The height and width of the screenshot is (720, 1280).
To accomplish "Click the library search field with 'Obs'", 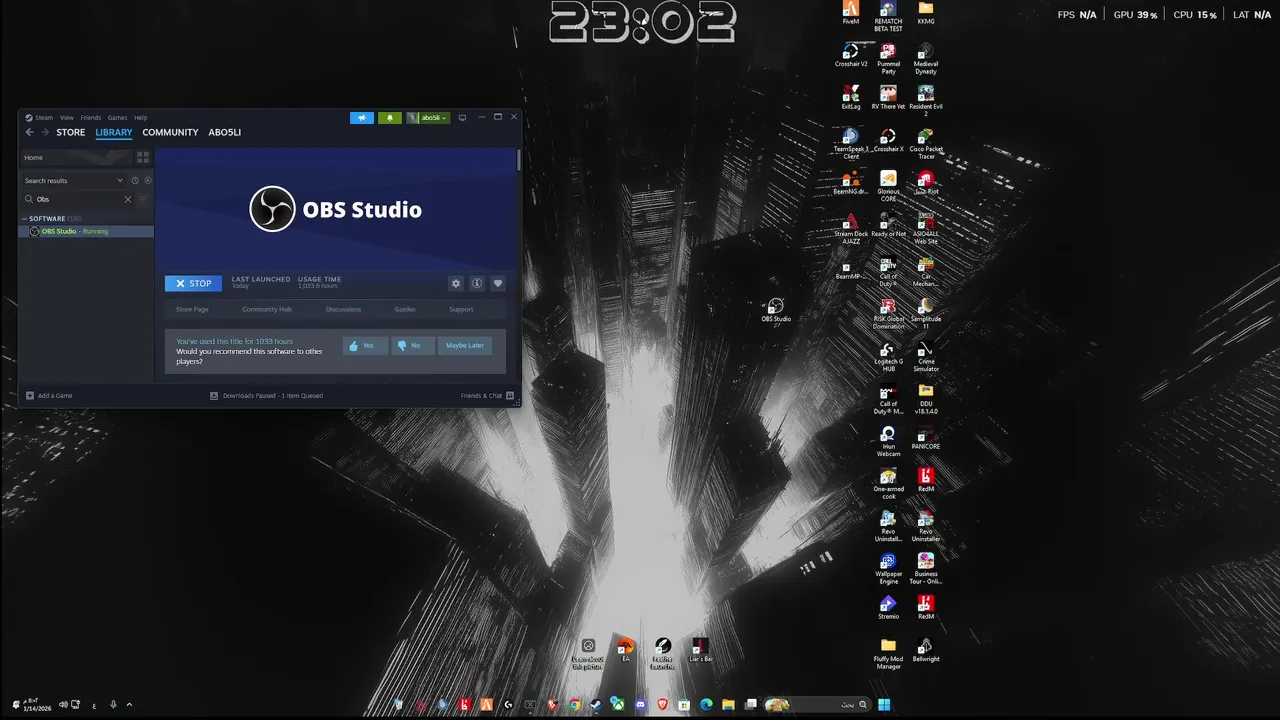I will coord(78,199).
